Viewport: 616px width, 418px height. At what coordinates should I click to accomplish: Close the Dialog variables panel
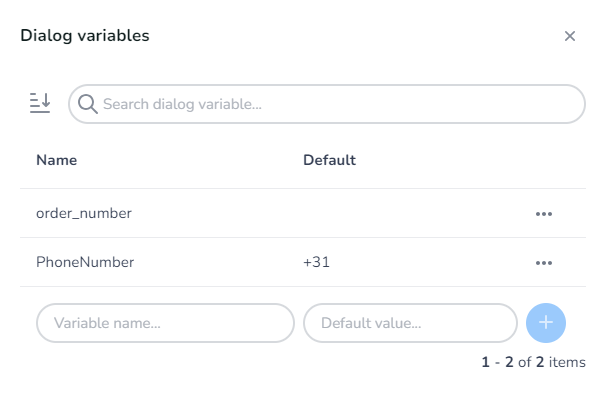point(570,36)
